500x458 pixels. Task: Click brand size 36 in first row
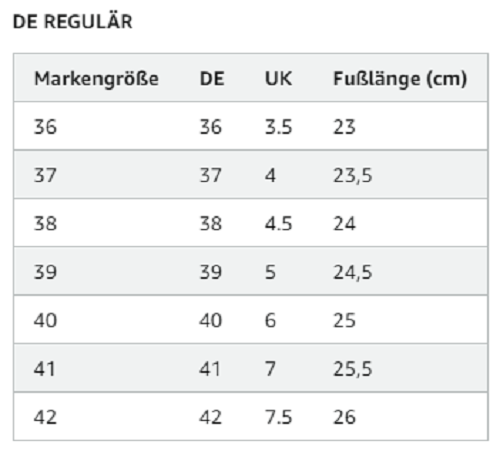(45, 127)
